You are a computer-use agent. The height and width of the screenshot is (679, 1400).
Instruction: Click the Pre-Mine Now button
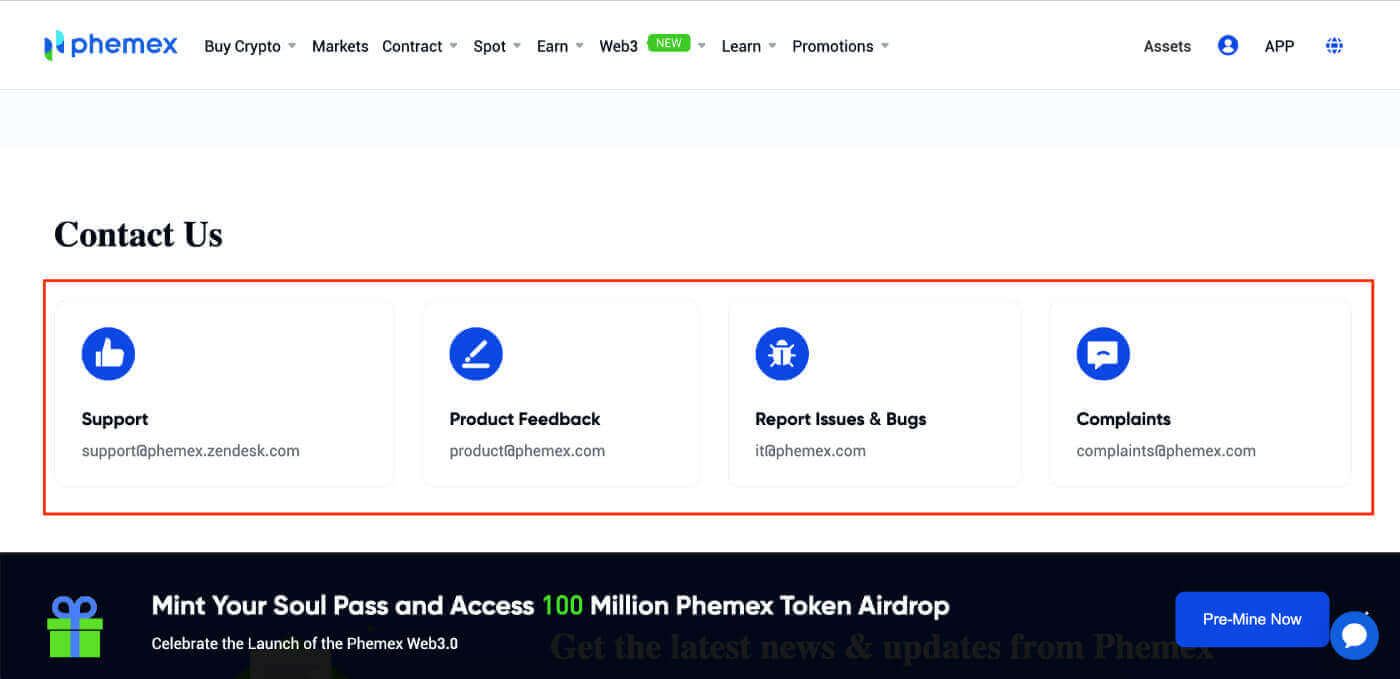coord(1252,619)
